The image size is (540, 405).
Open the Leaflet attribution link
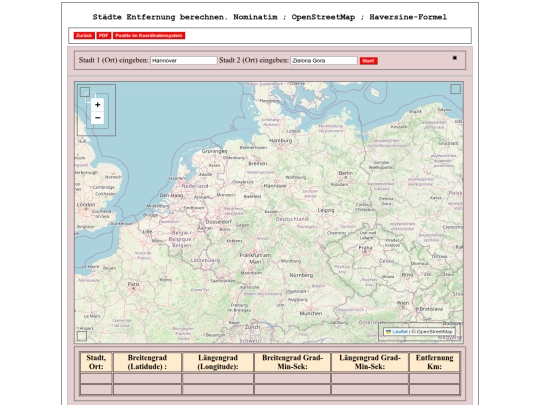click(x=399, y=332)
